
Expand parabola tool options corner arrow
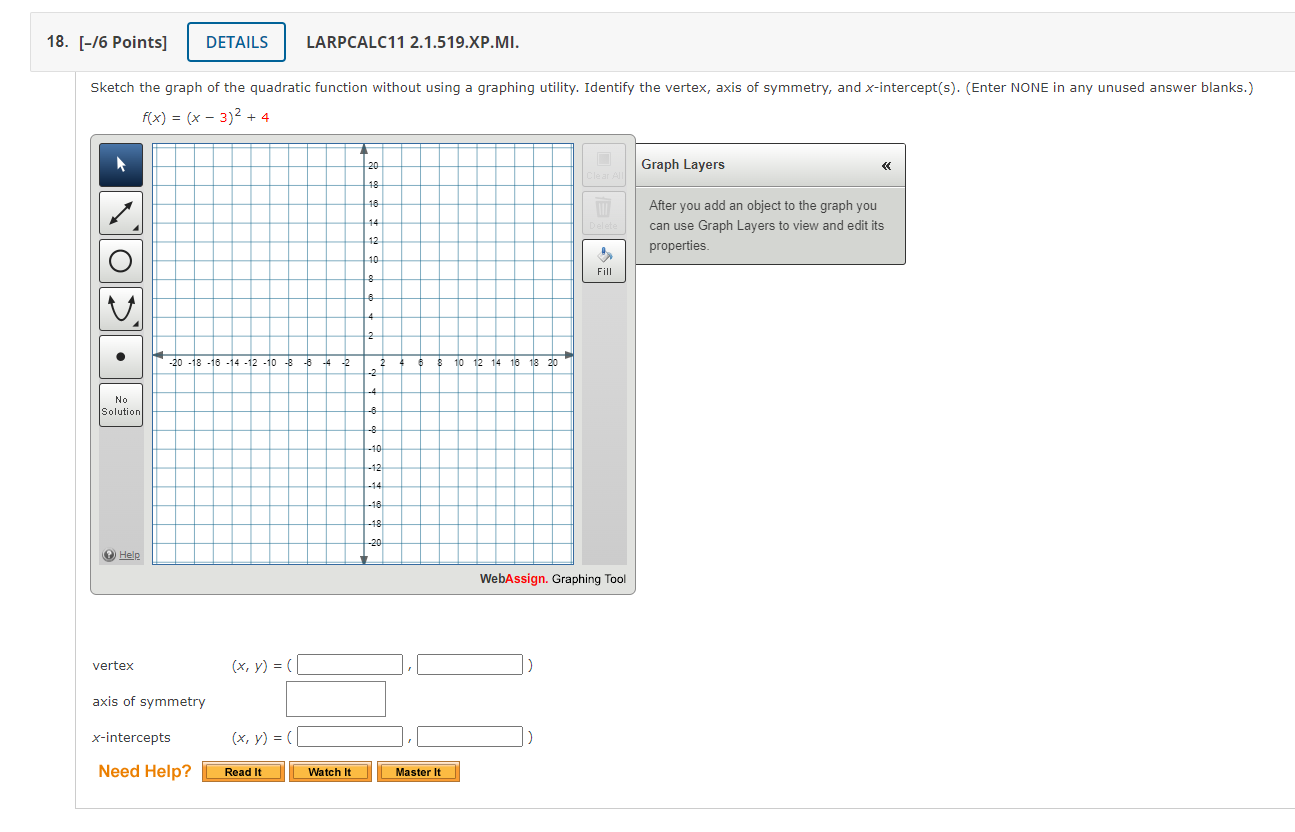tap(137, 325)
